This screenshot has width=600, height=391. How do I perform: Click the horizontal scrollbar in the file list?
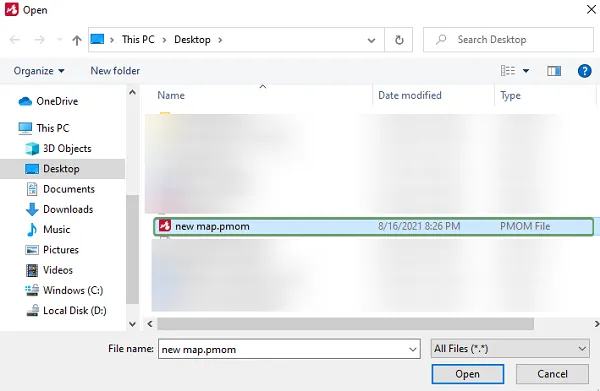tap(345, 324)
